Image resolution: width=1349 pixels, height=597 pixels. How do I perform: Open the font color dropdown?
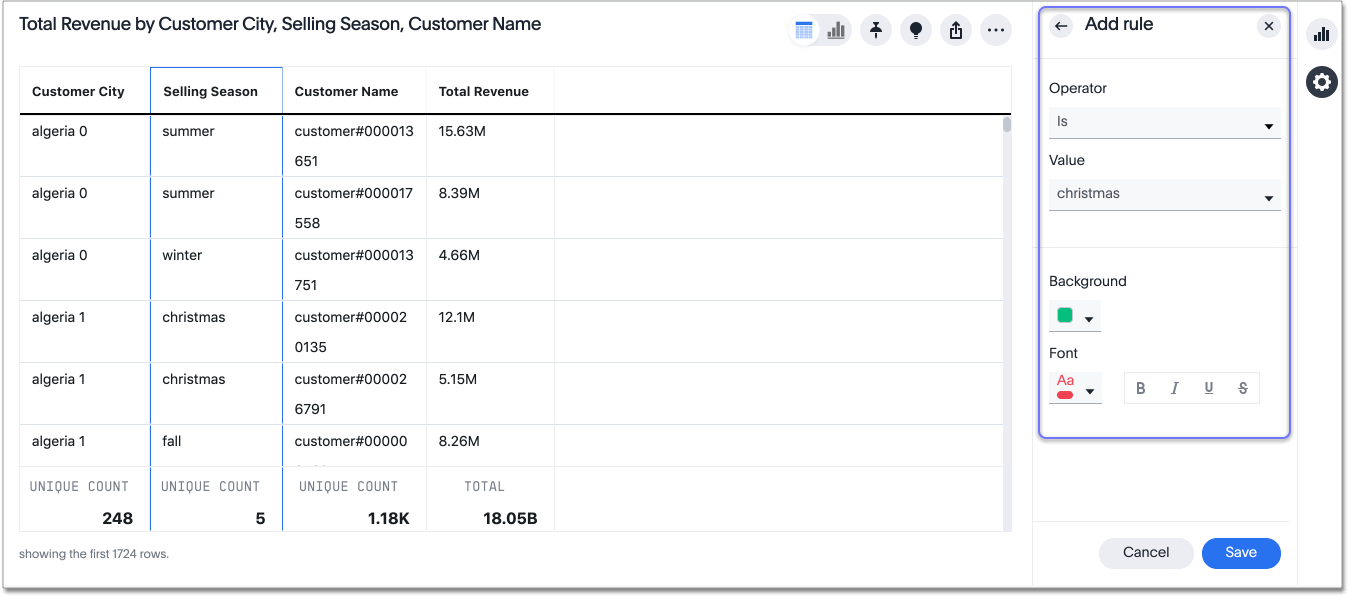click(x=1076, y=388)
